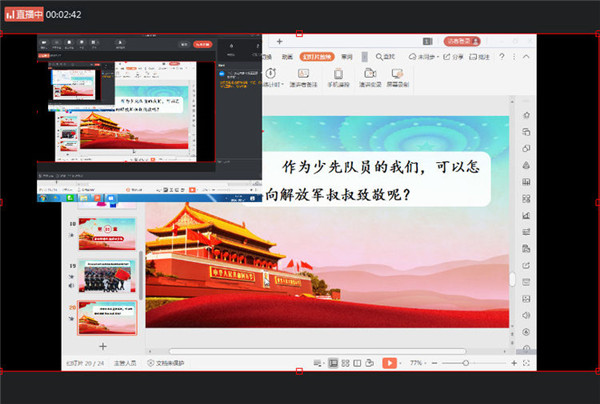This screenshot has height=404, width=600.
Task: Click the 屏幕录制 screen recording icon
Action: pyautogui.click(x=398, y=73)
